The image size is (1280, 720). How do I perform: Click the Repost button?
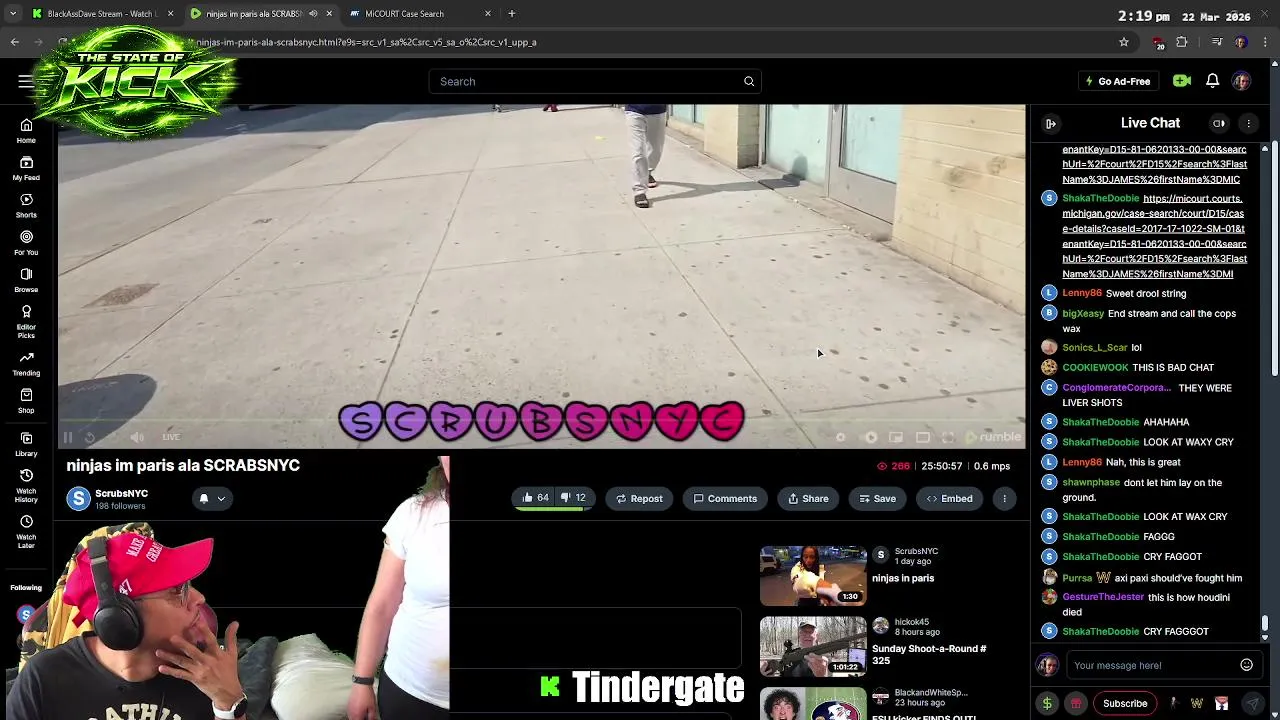(x=639, y=498)
